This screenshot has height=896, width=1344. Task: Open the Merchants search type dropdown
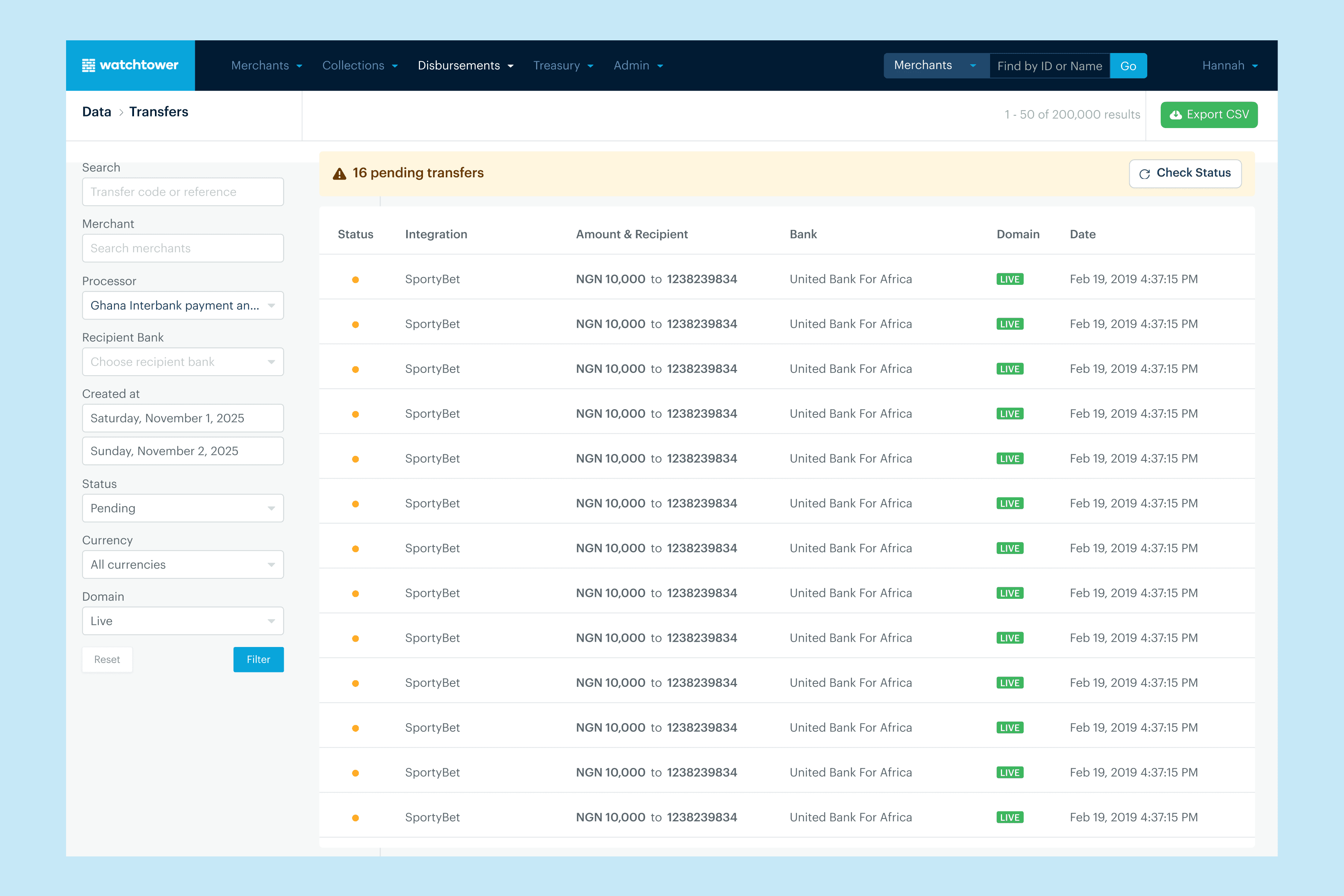click(936, 66)
